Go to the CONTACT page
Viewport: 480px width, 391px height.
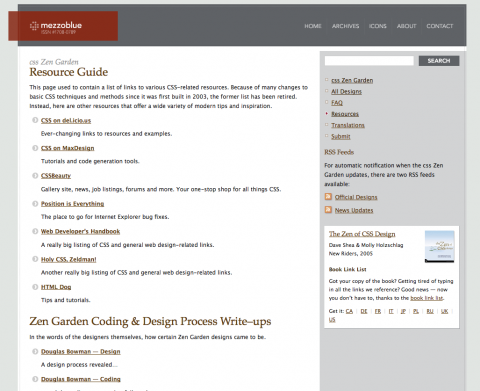440,26
